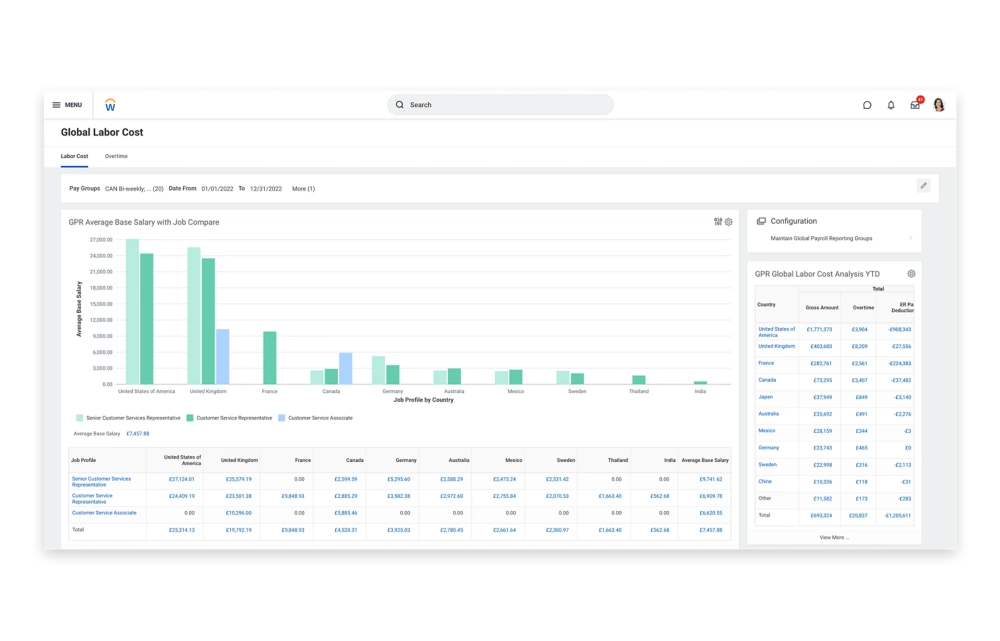Expand the More (1) filter options
This screenshot has width=1000, height=641.
[303, 189]
